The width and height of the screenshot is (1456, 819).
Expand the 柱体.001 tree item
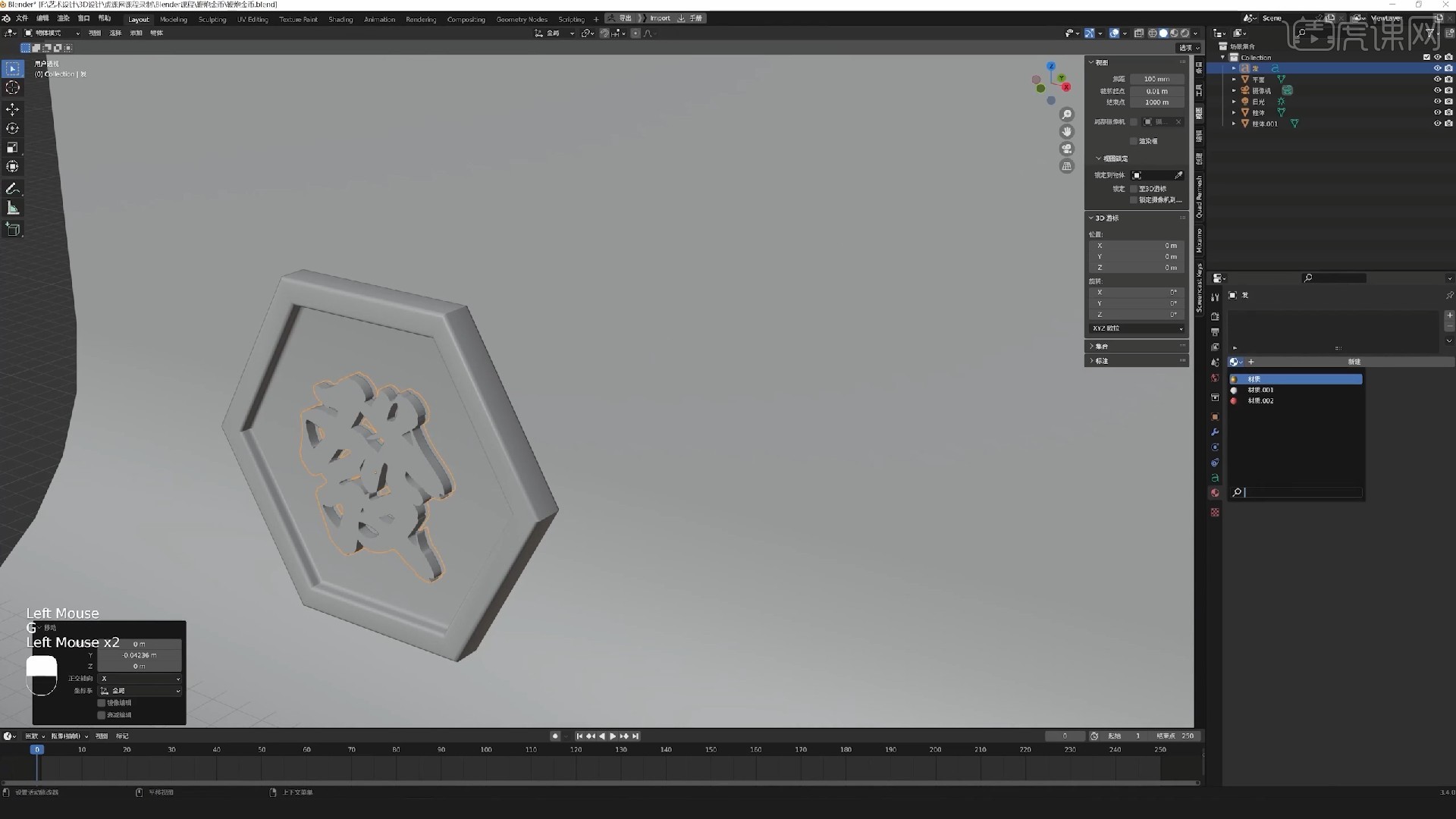click(x=1234, y=124)
